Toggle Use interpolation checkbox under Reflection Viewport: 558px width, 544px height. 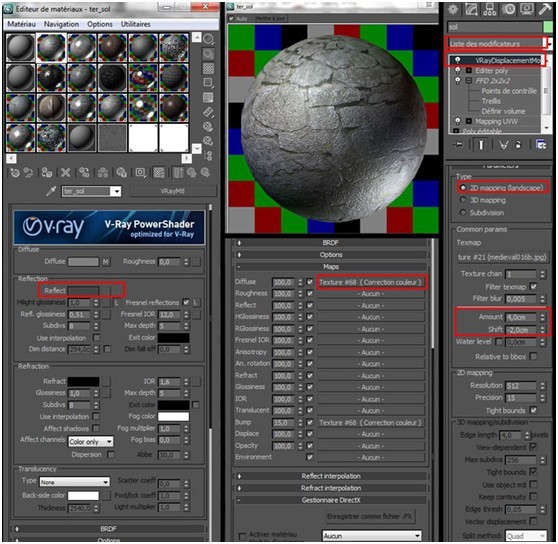click(x=96, y=337)
